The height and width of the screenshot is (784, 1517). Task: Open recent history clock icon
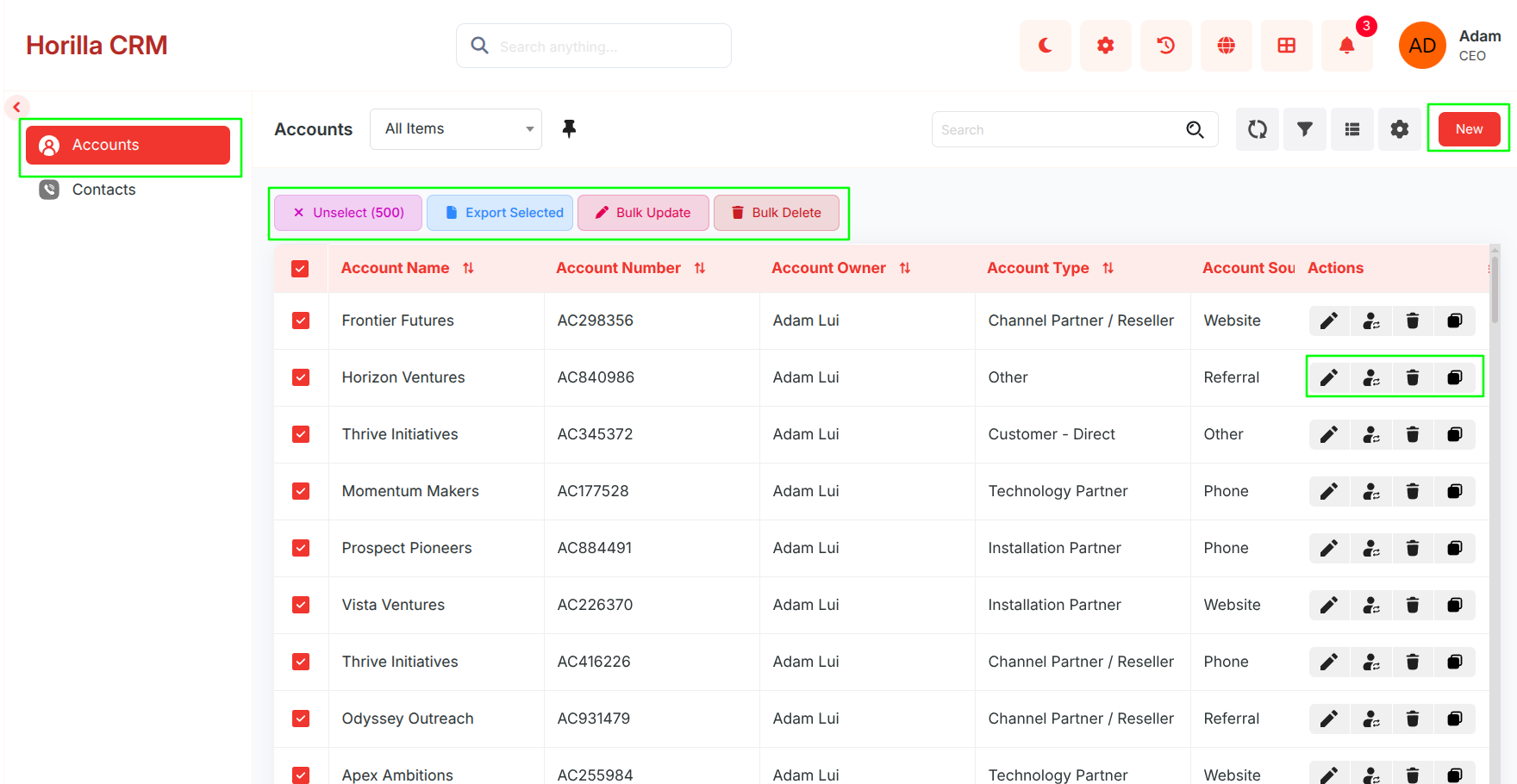tap(1165, 46)
